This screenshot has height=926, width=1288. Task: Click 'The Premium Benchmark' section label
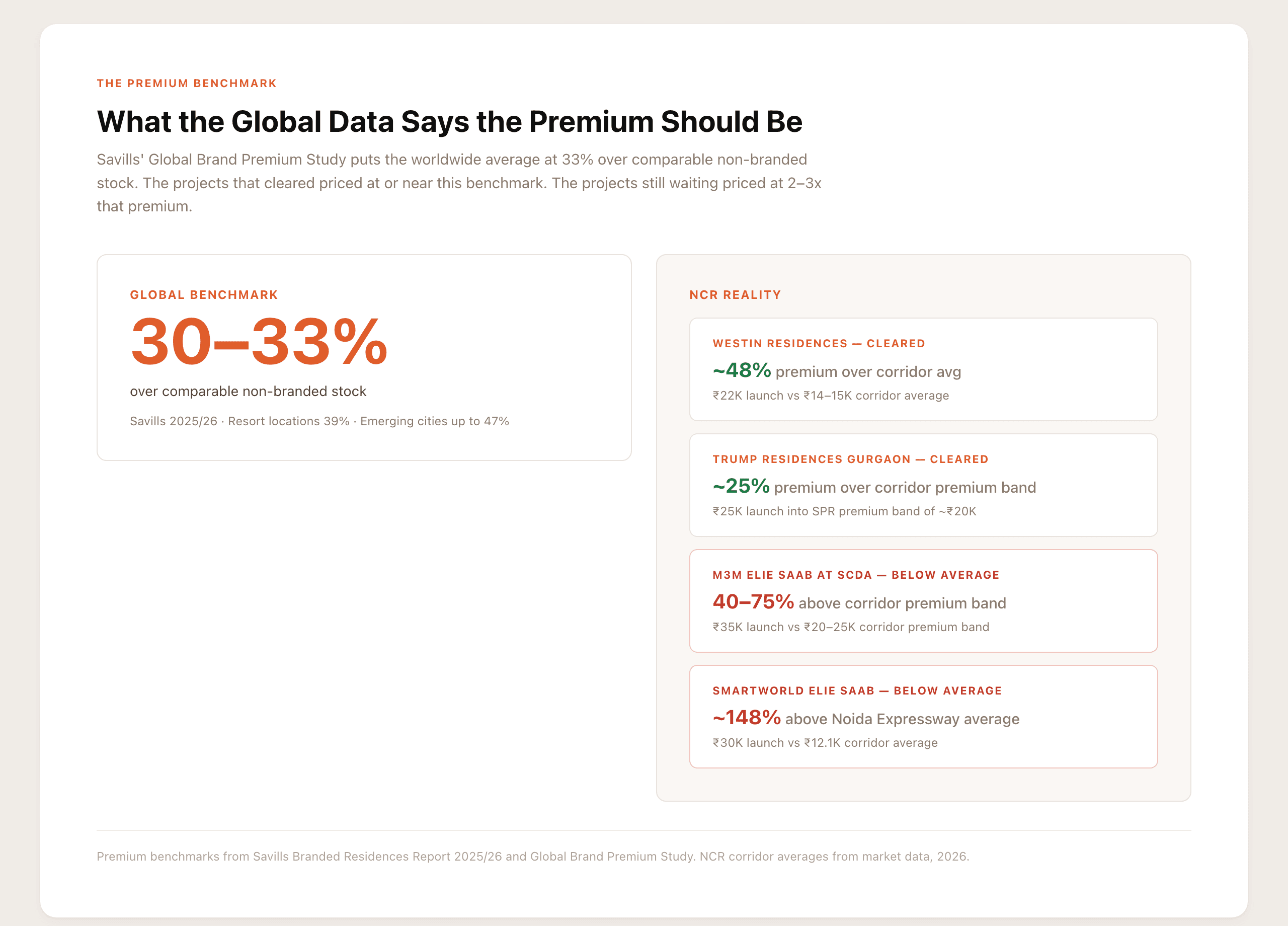[x=186, y=84]
